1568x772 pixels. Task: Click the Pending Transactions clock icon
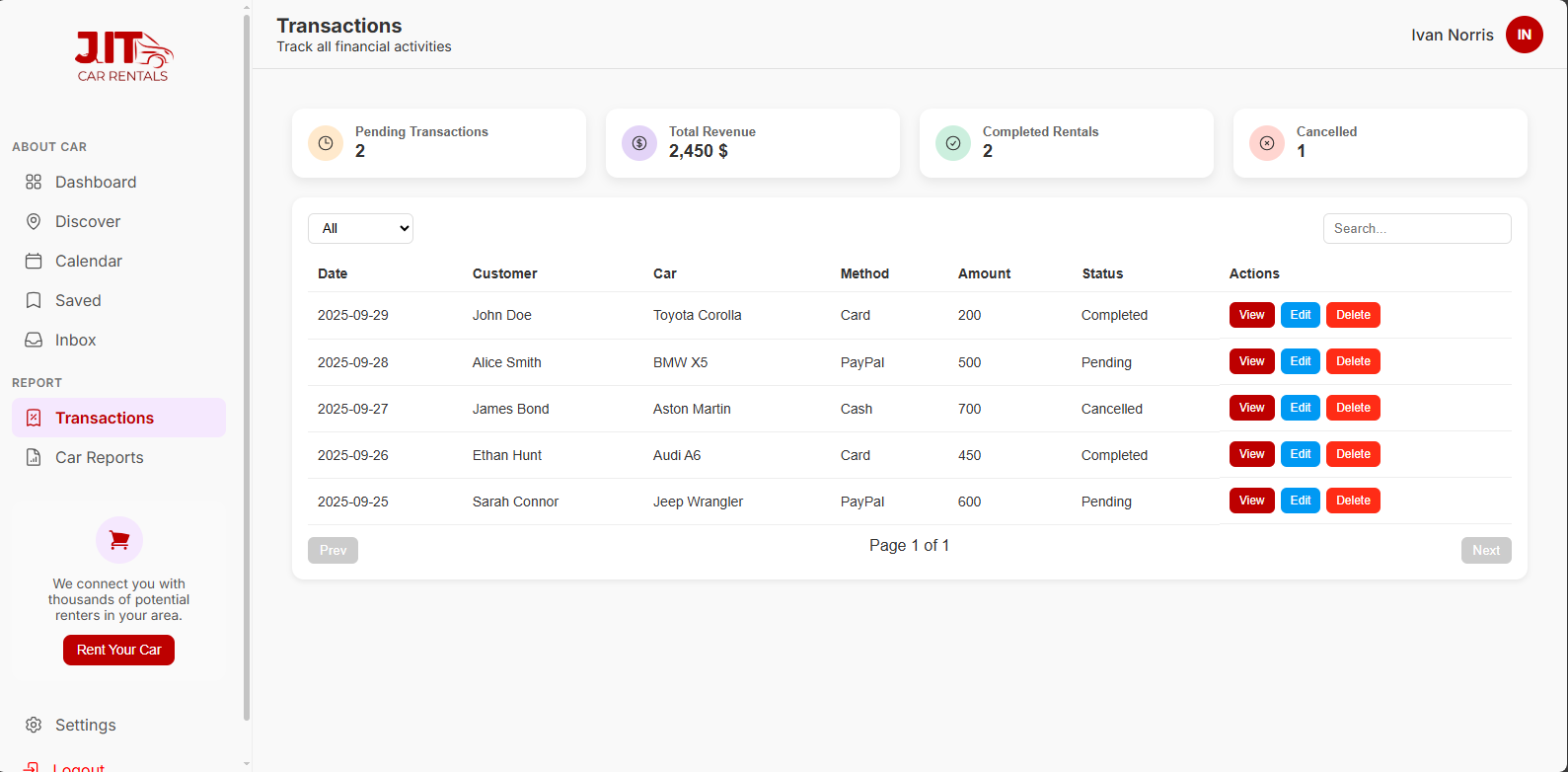coord(326,143)
